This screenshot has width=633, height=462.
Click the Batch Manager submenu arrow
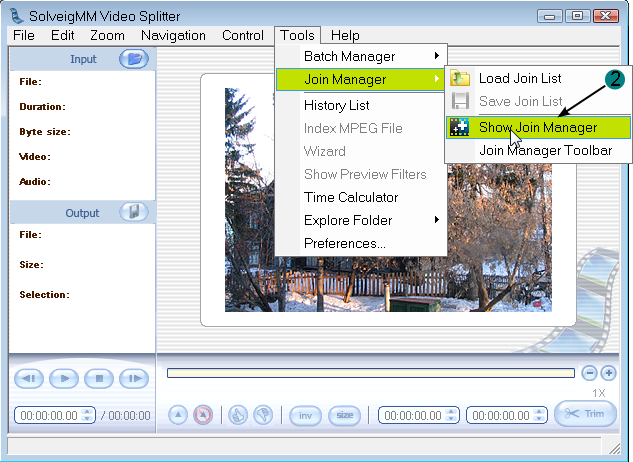tap(437, 56)
